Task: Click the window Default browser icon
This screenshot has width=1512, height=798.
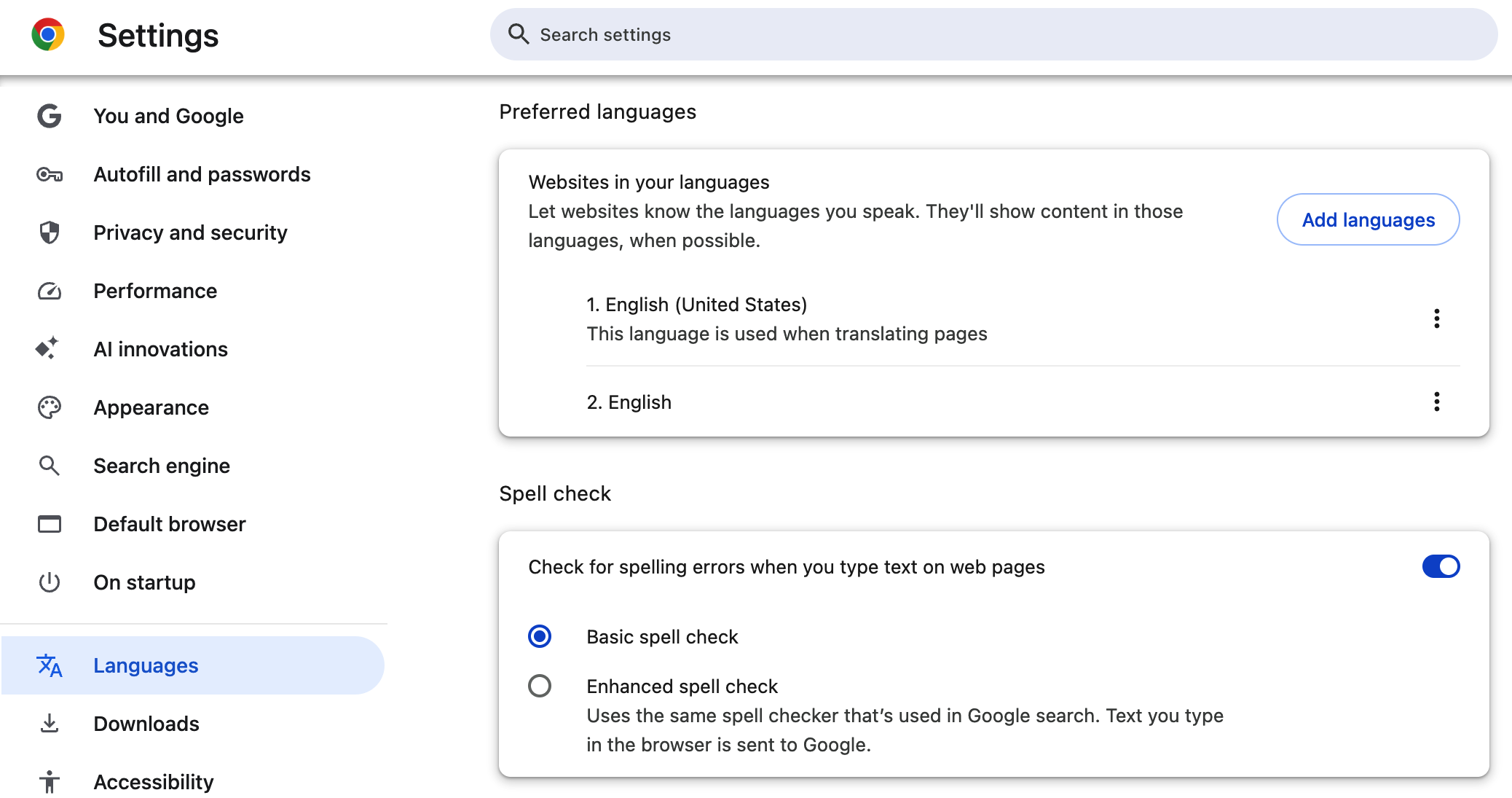Action: click(x=50, y=524)
